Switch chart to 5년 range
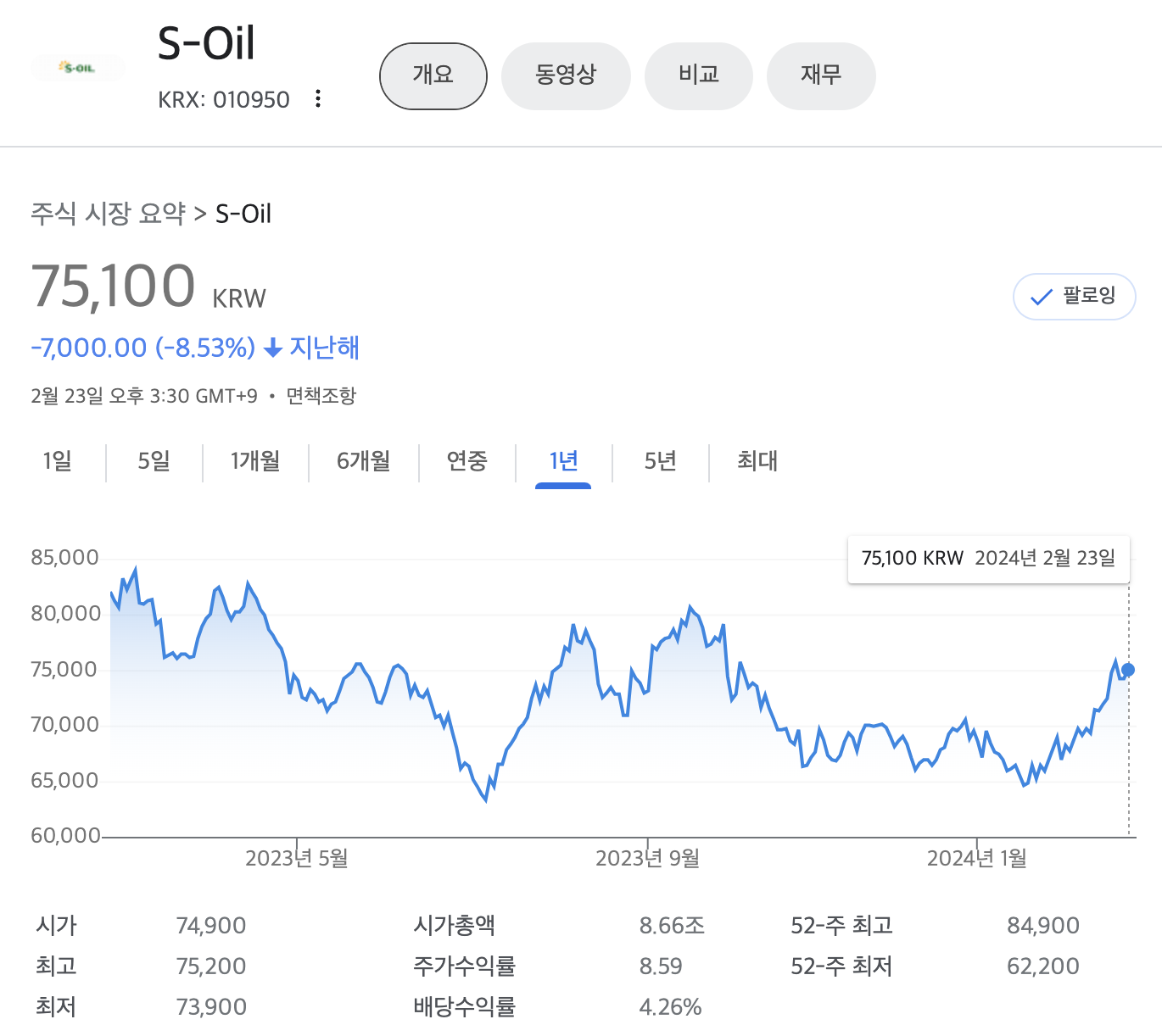The width and height of the screenshot is (1162, 1036). (661, 461)
